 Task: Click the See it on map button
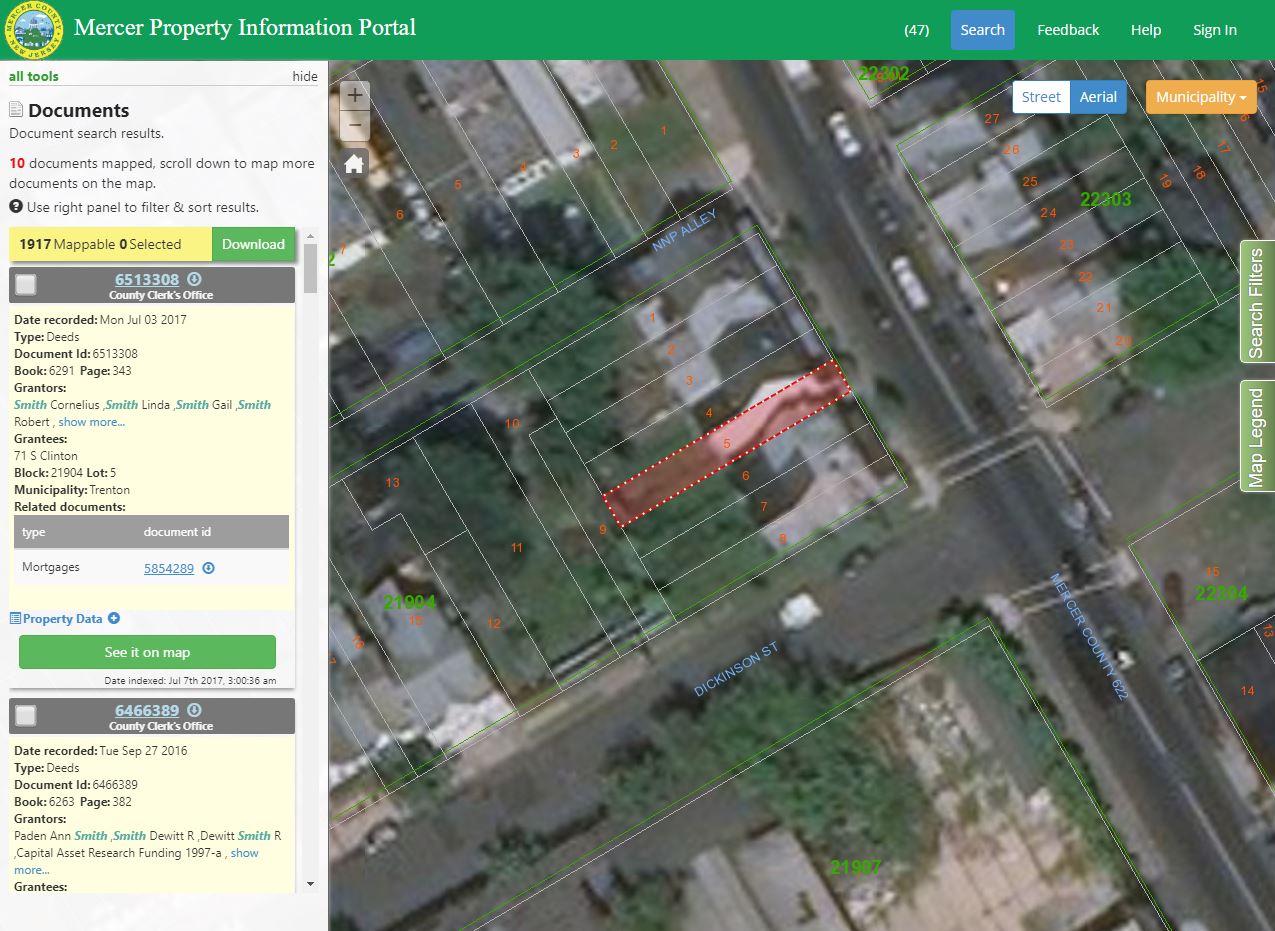(x=147, y=652)
